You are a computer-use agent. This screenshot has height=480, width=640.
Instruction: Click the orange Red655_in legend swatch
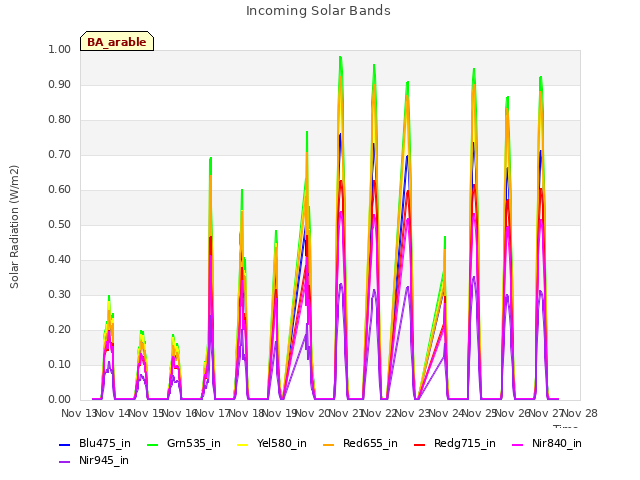pyautogui.click(x=329, y=444)
